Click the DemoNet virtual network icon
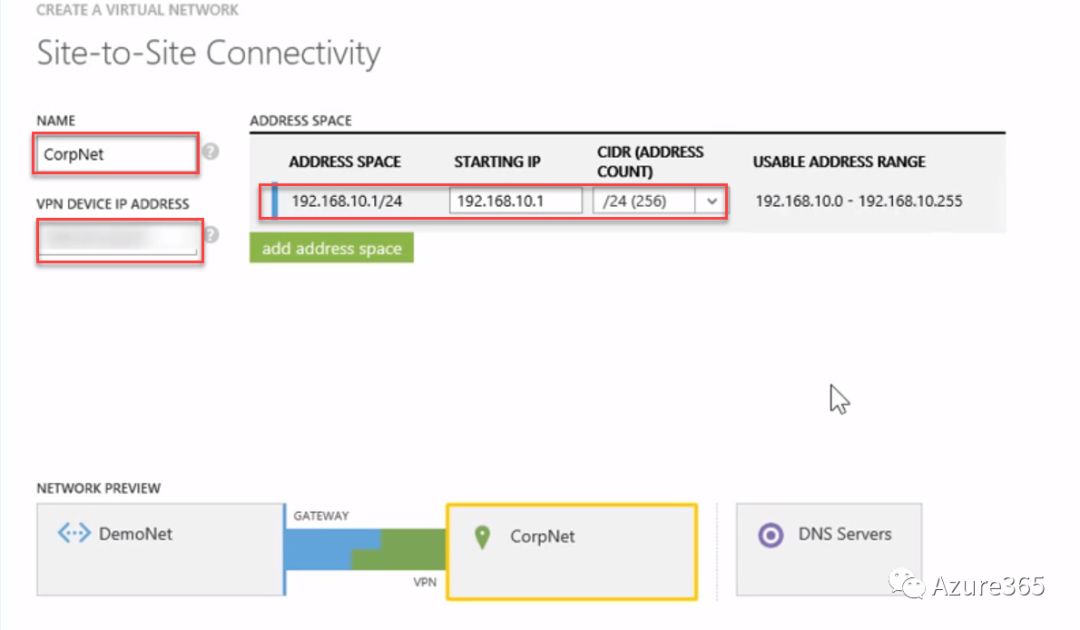Image resolution: width=1080 pixels, height=630 pixels. pyautogui.click(x=74, y=534)
